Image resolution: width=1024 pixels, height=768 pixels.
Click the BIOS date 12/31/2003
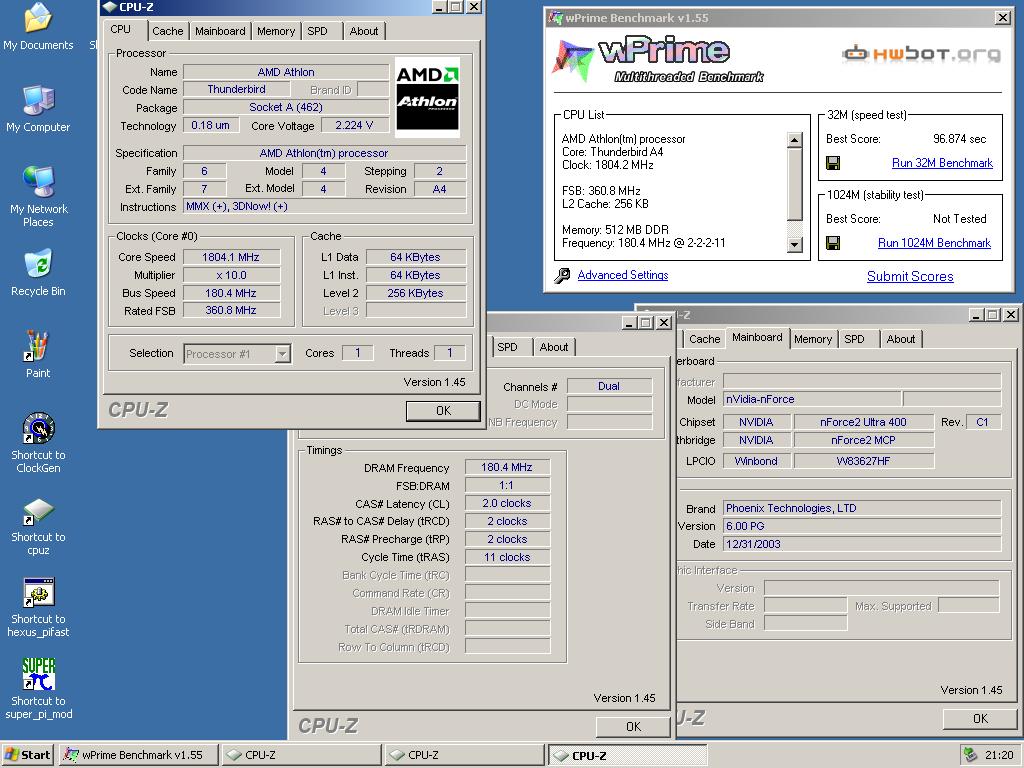862,544
